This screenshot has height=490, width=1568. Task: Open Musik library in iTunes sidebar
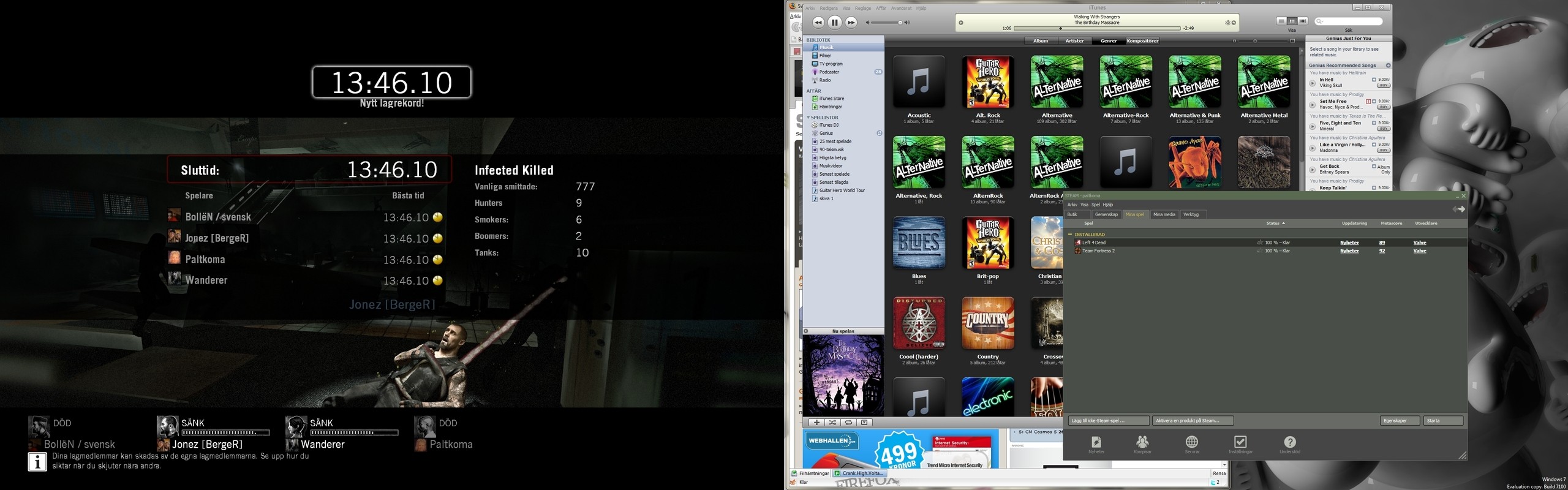click(x=843, y=47)
